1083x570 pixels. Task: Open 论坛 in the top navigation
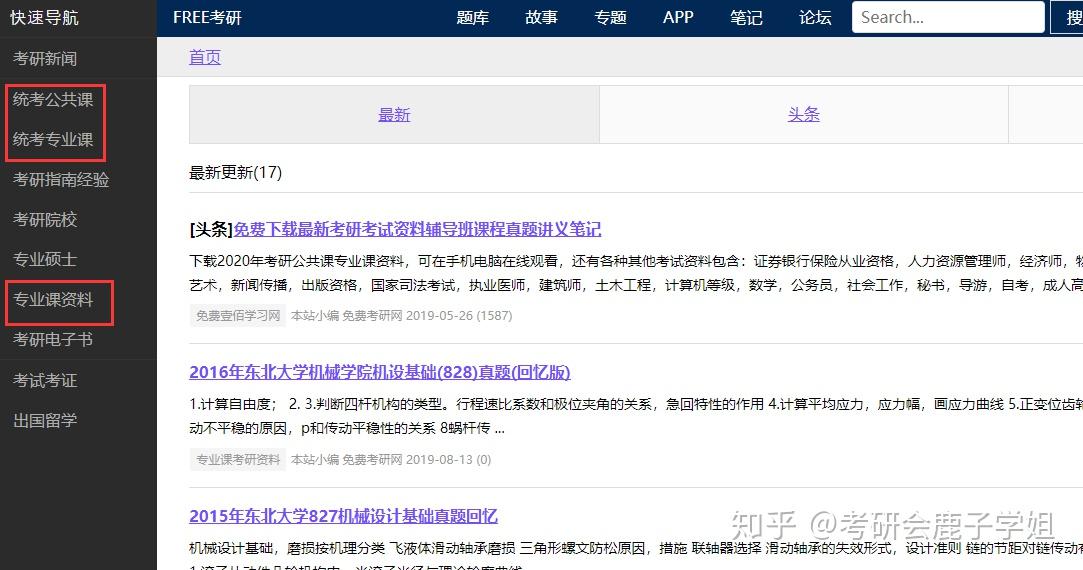click(815, 17)
